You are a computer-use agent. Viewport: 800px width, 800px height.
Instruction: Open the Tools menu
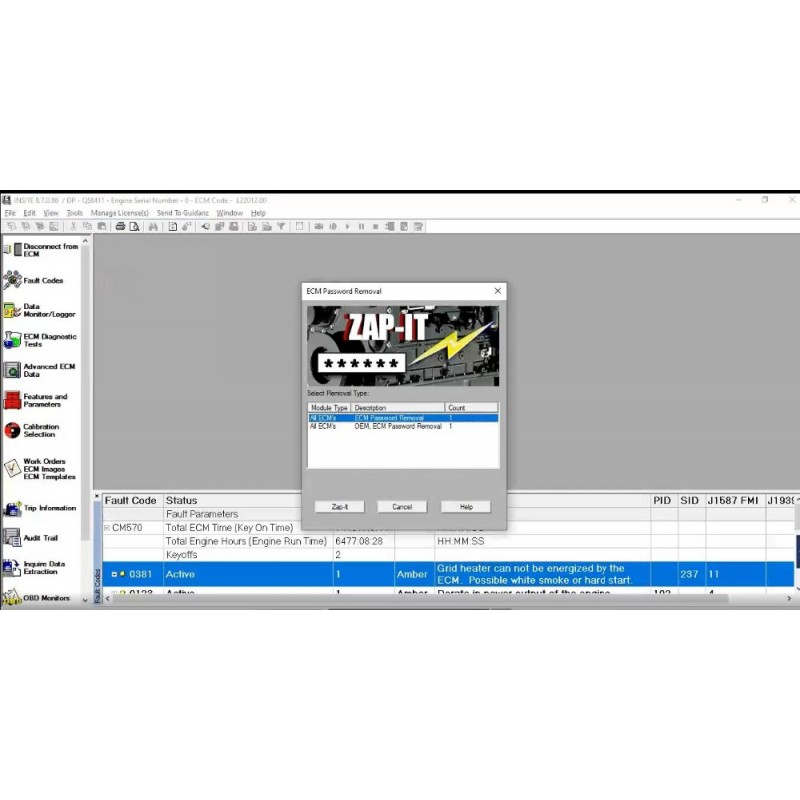tap(73, 212)
